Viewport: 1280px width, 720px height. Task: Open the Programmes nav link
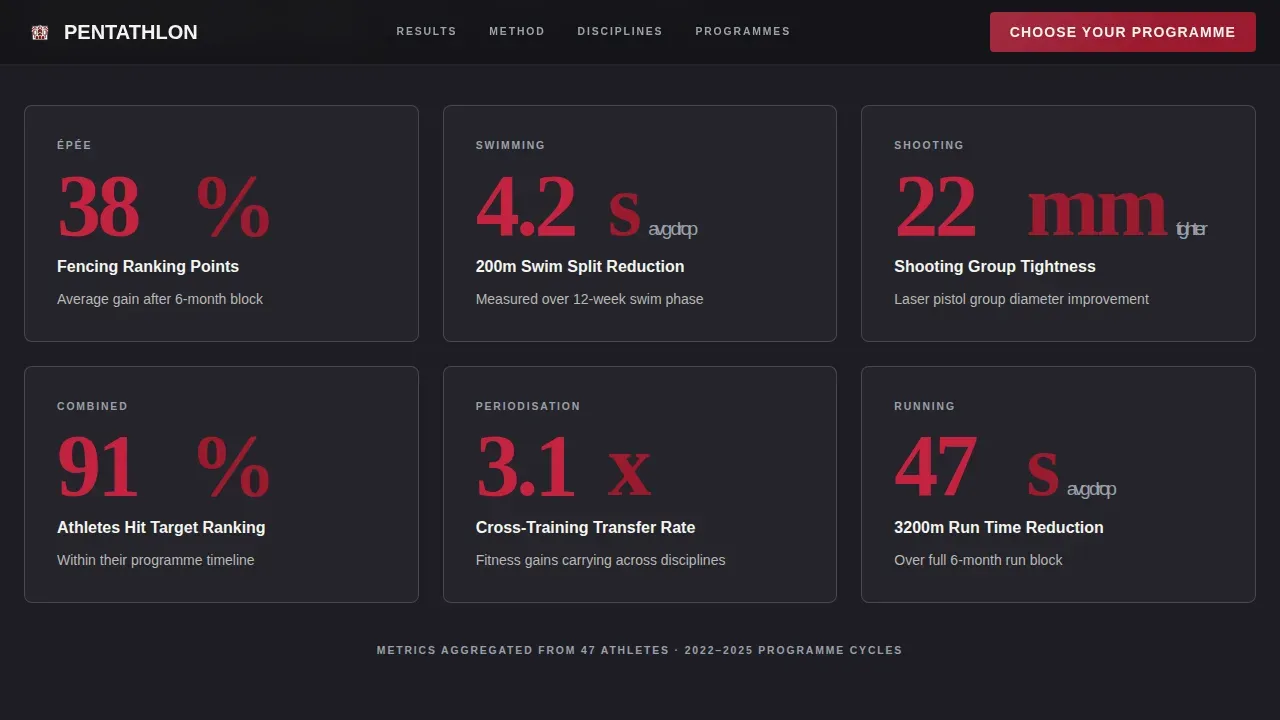coord(743,31)
